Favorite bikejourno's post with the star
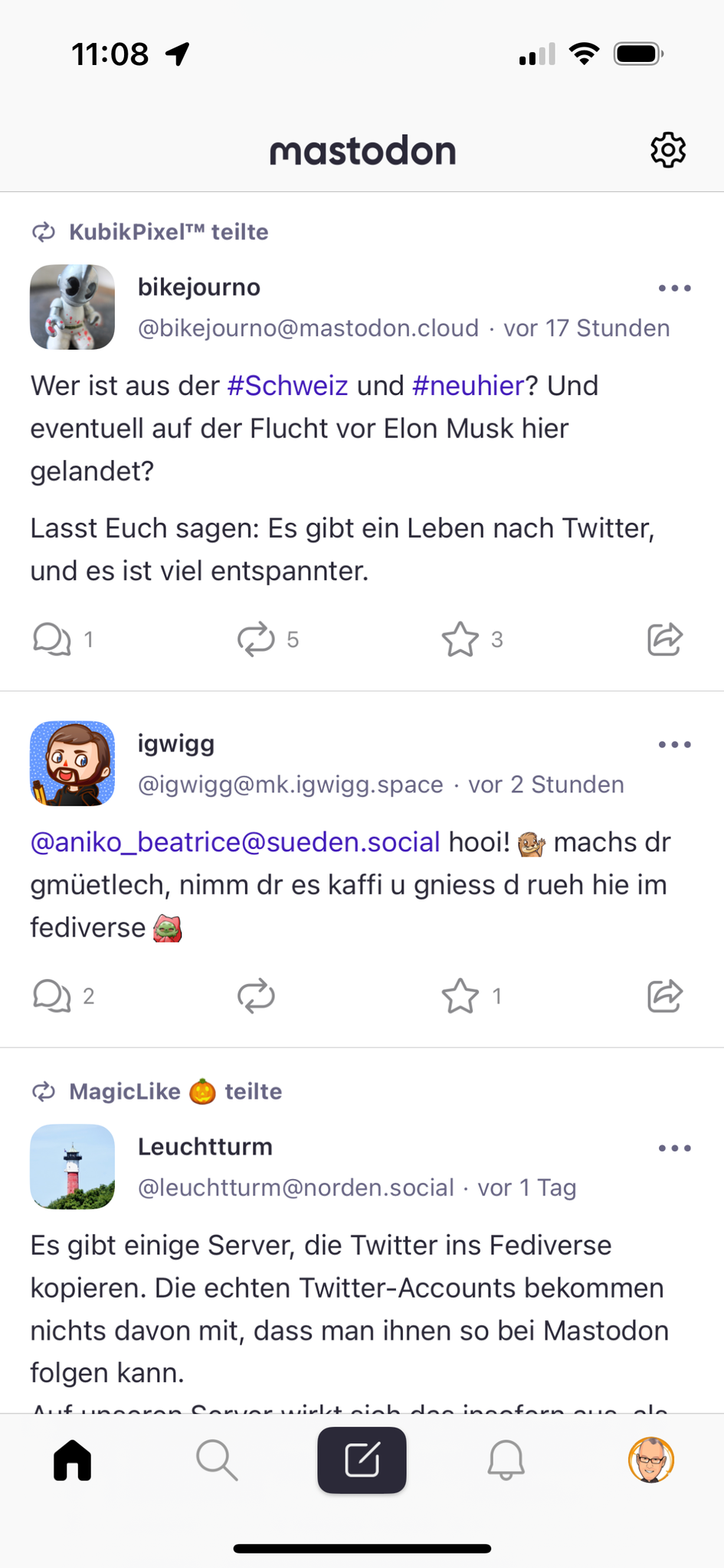Image resolution: width=724 pixels, height=1568 pixels. [460, 639]
